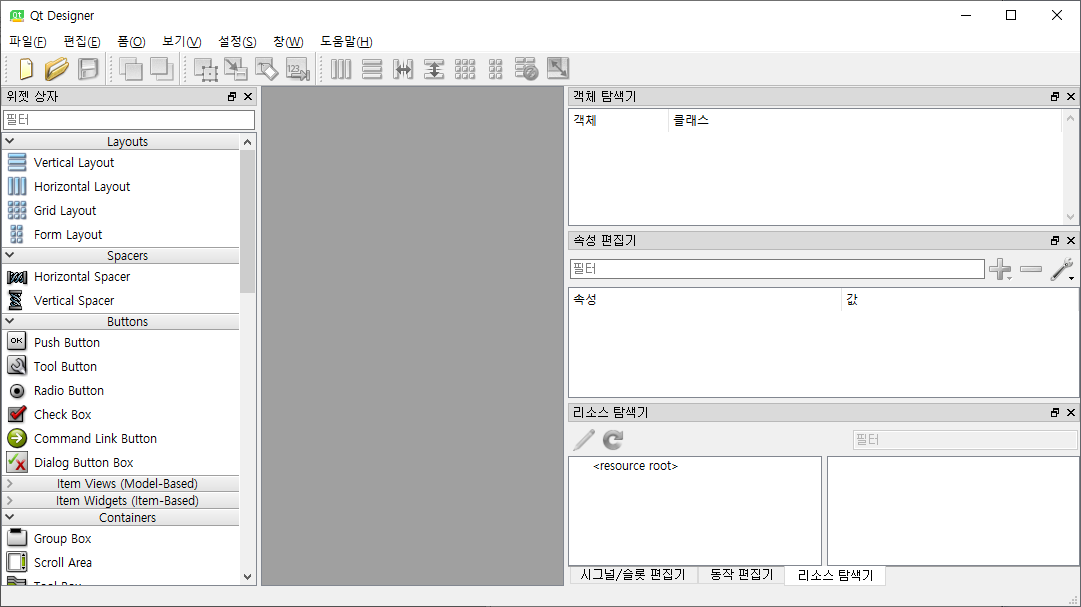The width and height of the screenshot is (1081, 607).
Task: Select the Horizontal Spacer widget
Action: click(x=121, y=277)
